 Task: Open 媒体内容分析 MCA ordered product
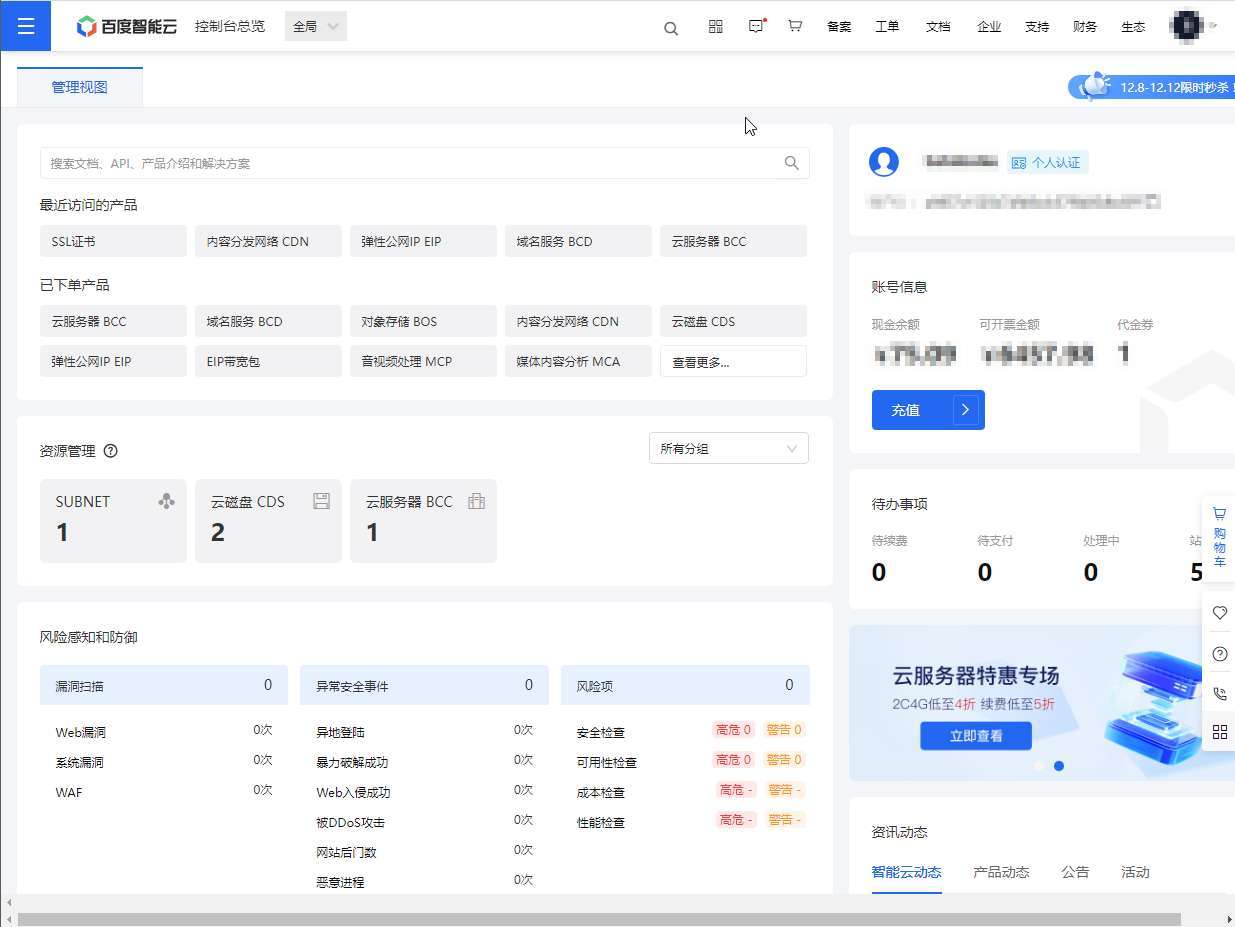click(578, 361)
